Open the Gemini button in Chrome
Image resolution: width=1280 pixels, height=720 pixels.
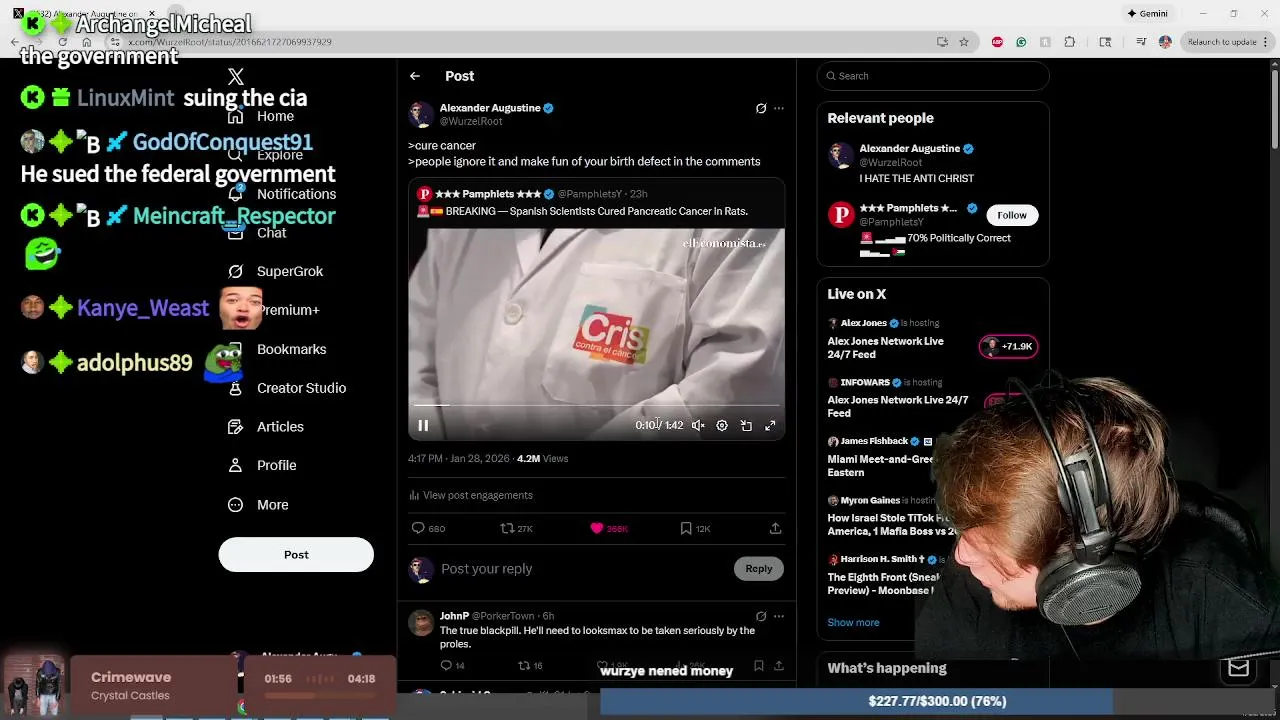(1147, 13)
